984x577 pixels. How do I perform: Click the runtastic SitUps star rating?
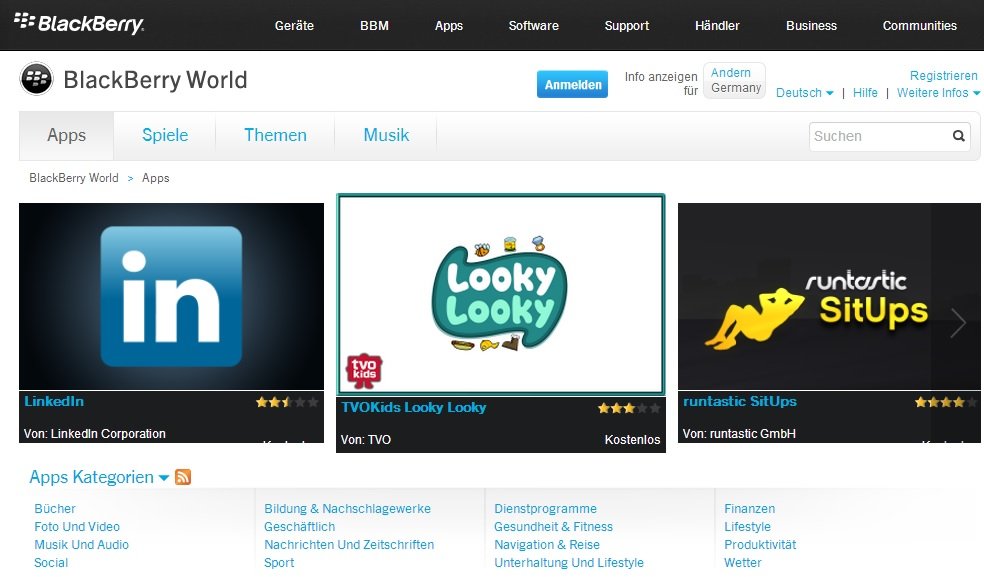pos(946,402)
